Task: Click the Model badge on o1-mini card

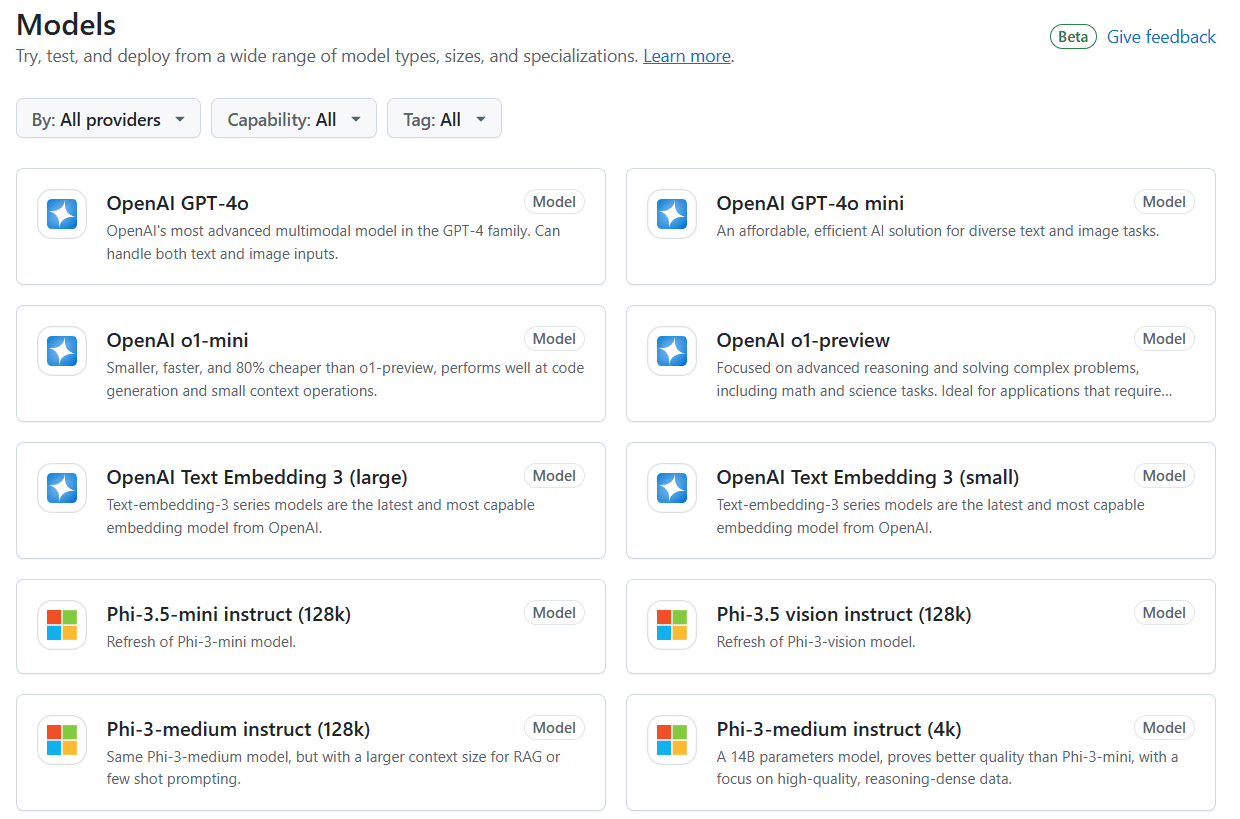Action: tap(554, 339)
